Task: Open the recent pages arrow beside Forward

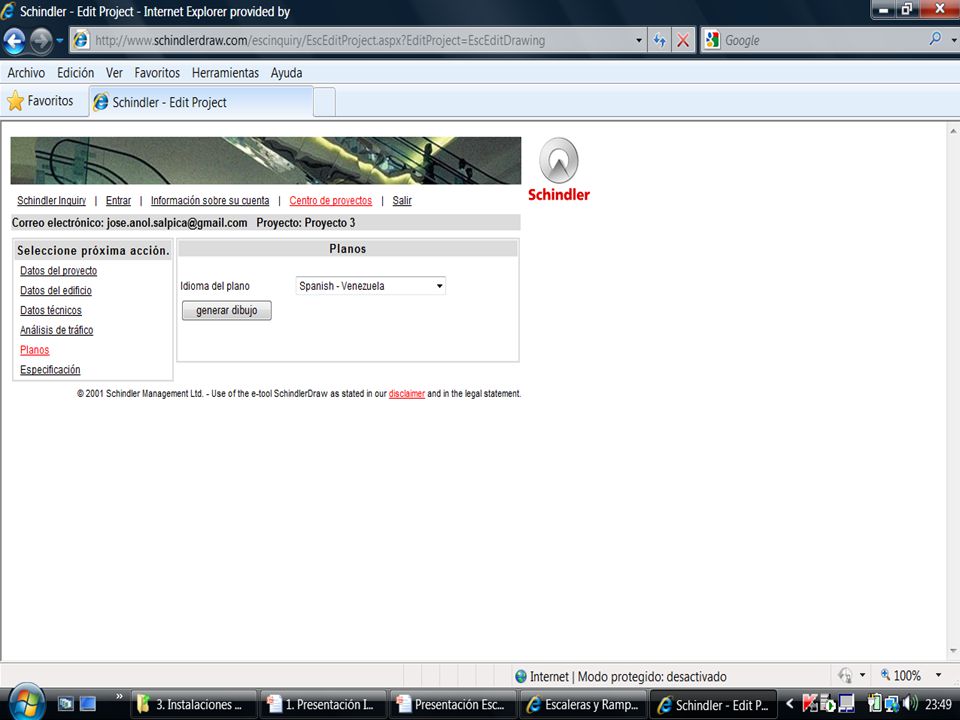Action: (59, 41)
